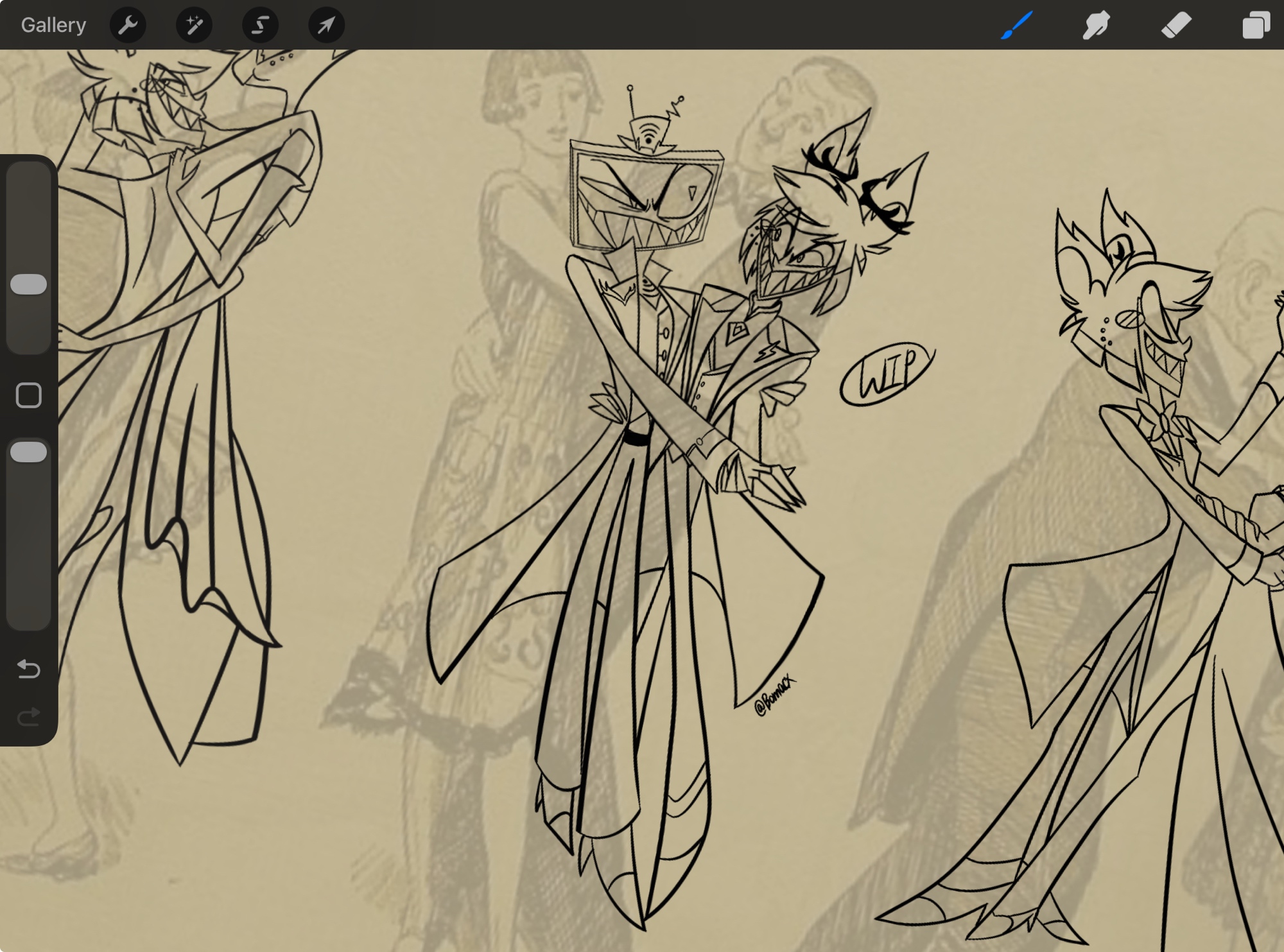The height and width of the screenshot is (952, 1284).
Task: Redo the undone action
Action: [x=29, y=716]
